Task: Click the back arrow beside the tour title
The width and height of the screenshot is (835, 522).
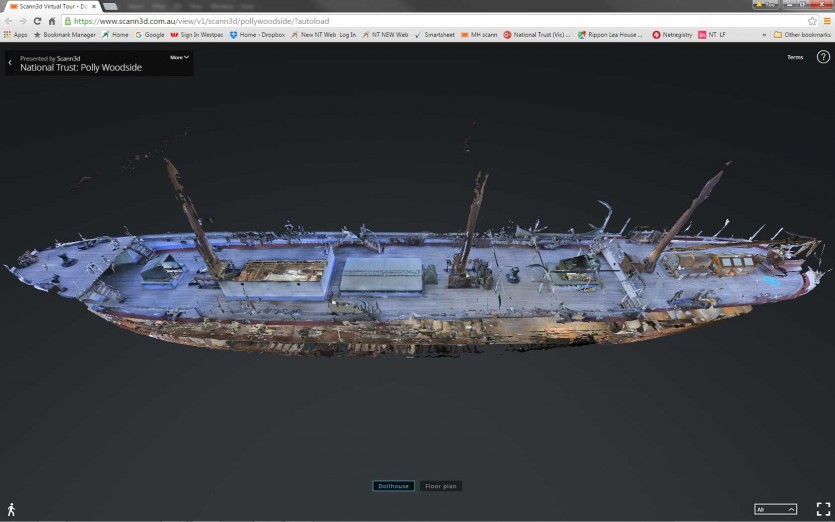Action: (x=10, y=63)
